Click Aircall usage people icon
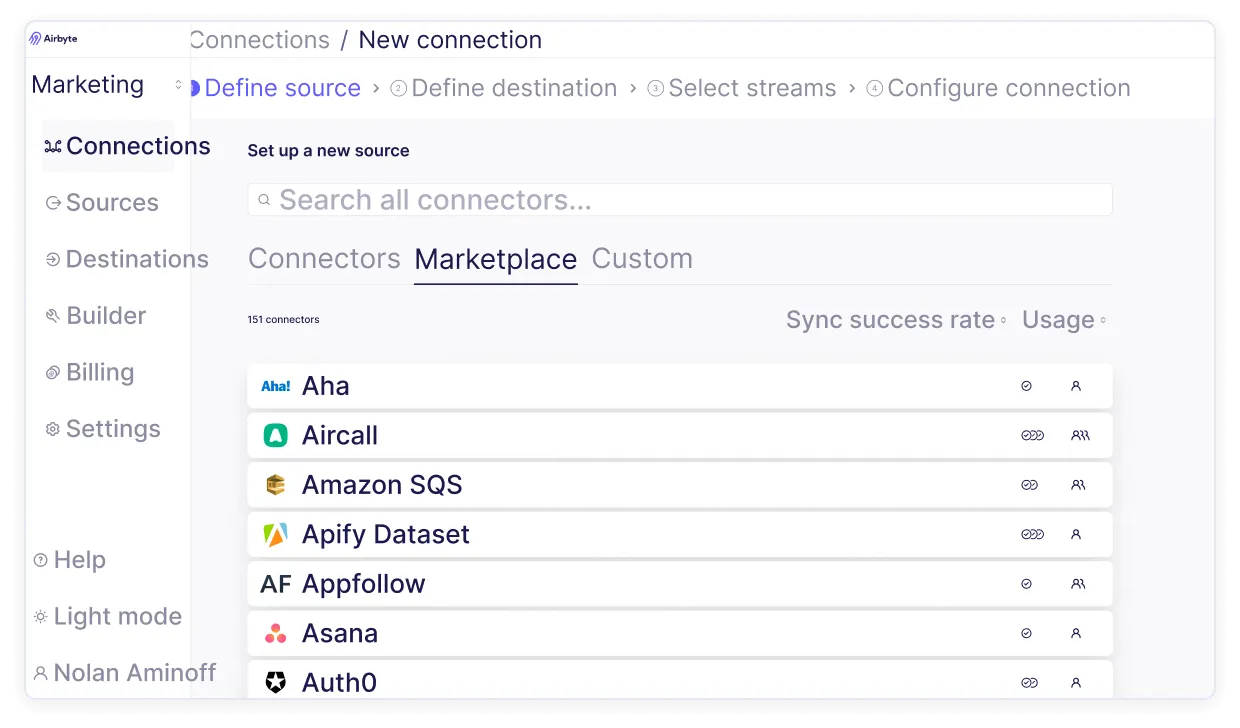The height and width of the screenshot is (728, 1240). tap(1080, 436)
